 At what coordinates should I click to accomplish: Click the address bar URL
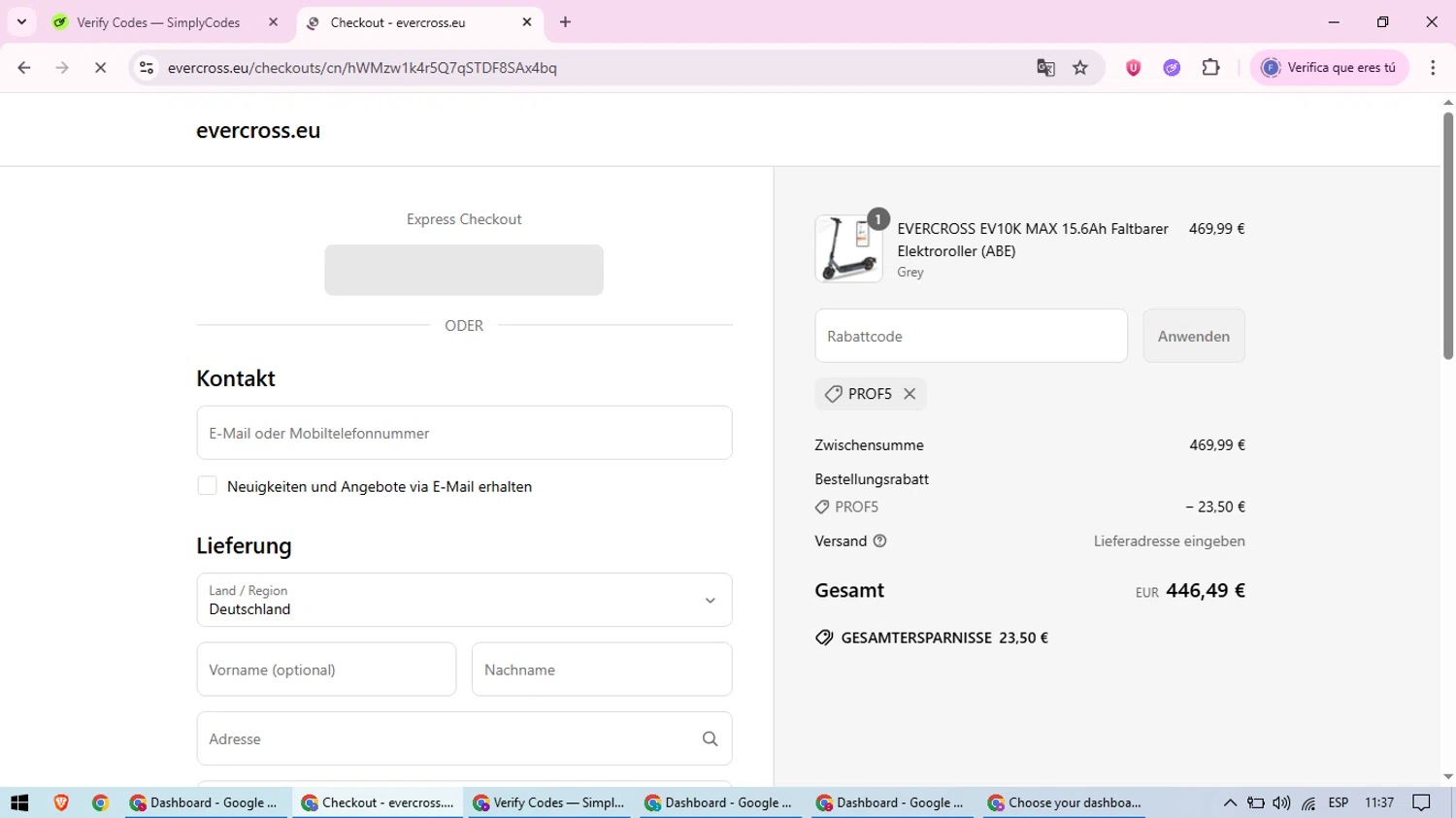[x=362, y=68]
